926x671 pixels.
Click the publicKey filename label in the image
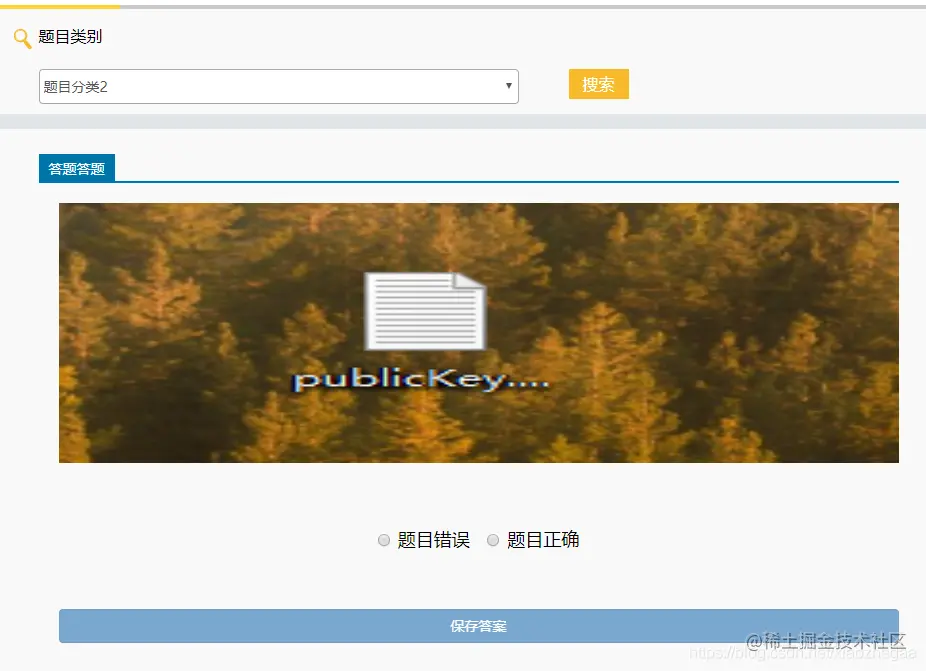[x=420, y=380]
